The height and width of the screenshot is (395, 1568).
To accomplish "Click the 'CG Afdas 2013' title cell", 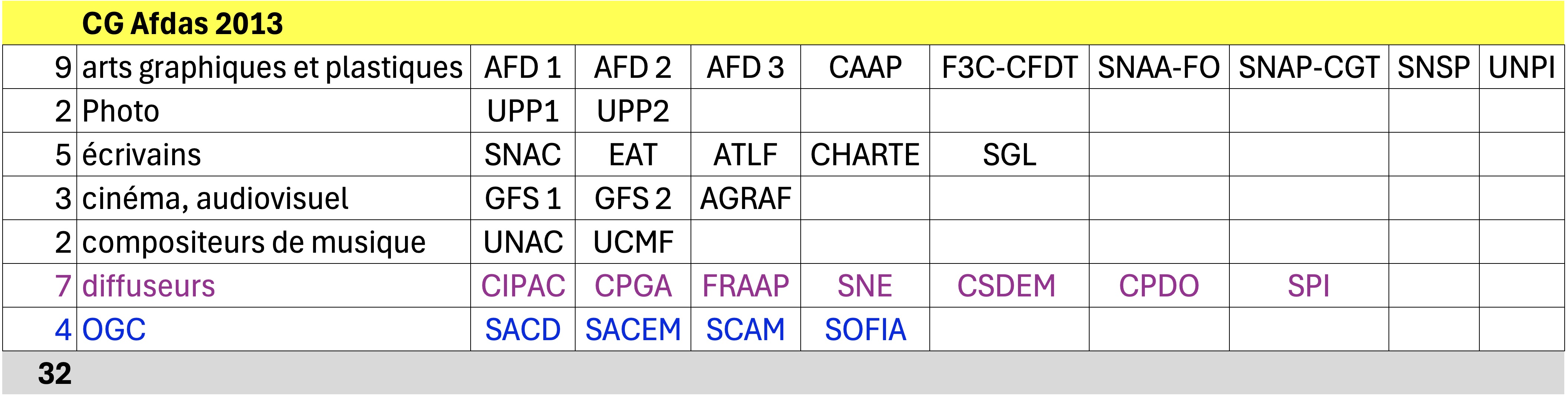I will click(x=182, y=24).
